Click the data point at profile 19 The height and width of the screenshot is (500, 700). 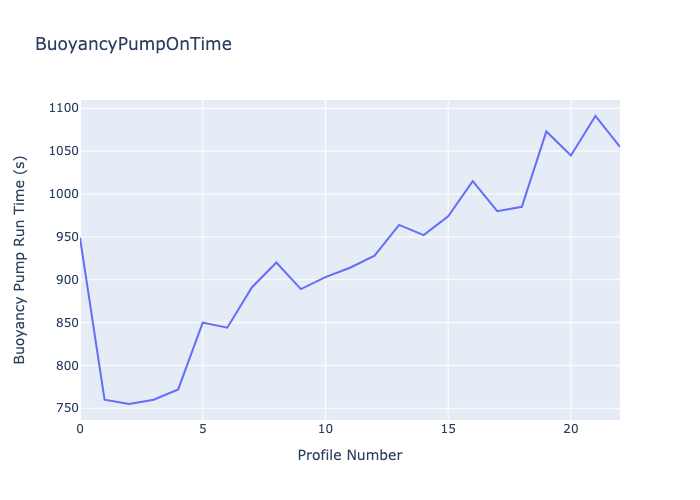coord(546,131)
